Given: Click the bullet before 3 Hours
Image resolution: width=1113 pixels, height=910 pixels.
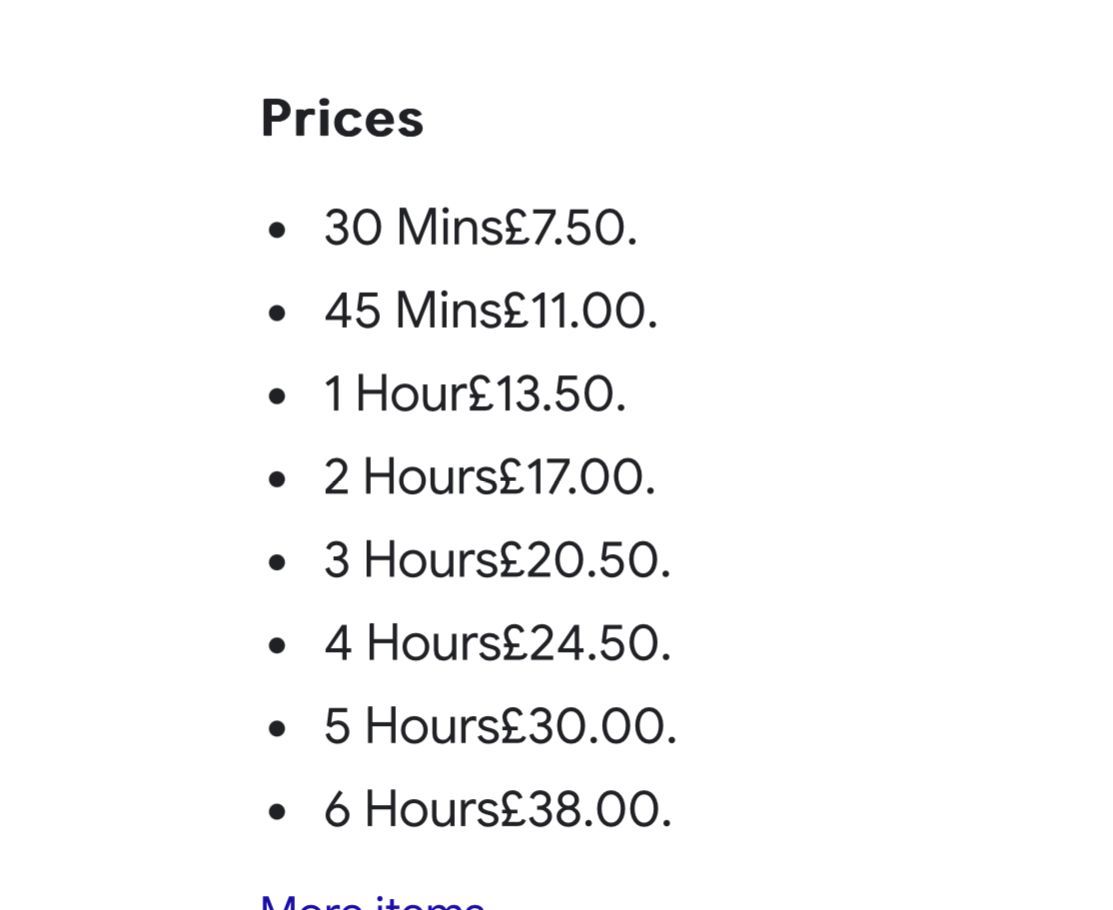Looking at the screenshot, I should tap(278, 562).
